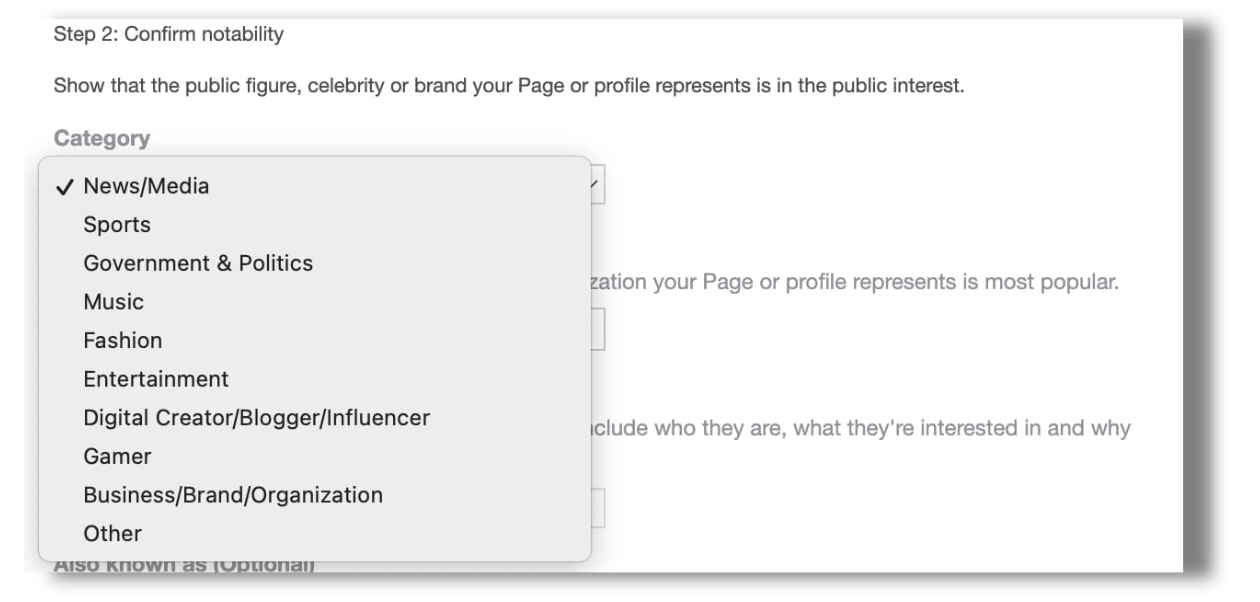Select Other at the list bottom

pyautogui.click(x=113, y=533)
